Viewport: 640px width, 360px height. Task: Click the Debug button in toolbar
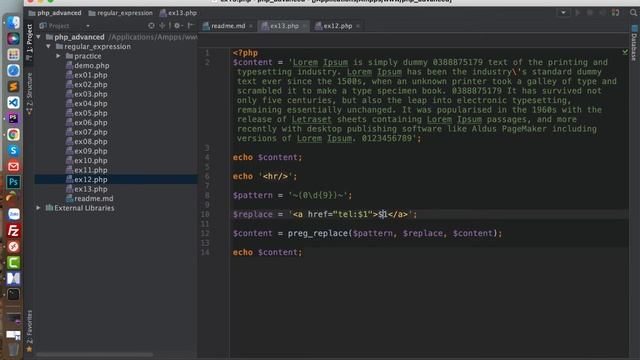[590, 13]
